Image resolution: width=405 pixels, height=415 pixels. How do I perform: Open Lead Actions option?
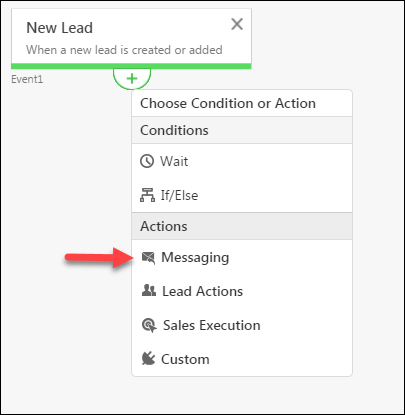[x=242, y=291]
